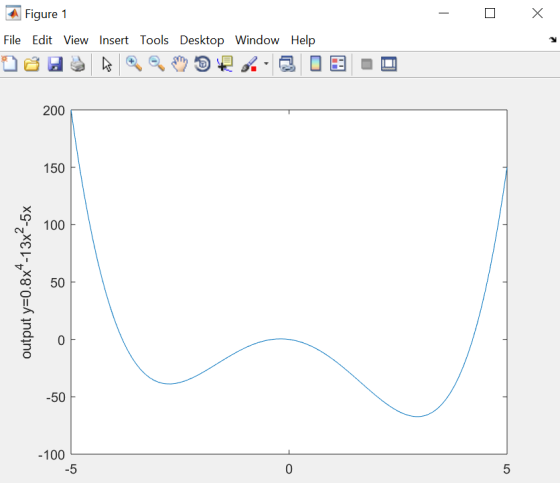
Task: Open the Window menu
Action: click(257, 40)
